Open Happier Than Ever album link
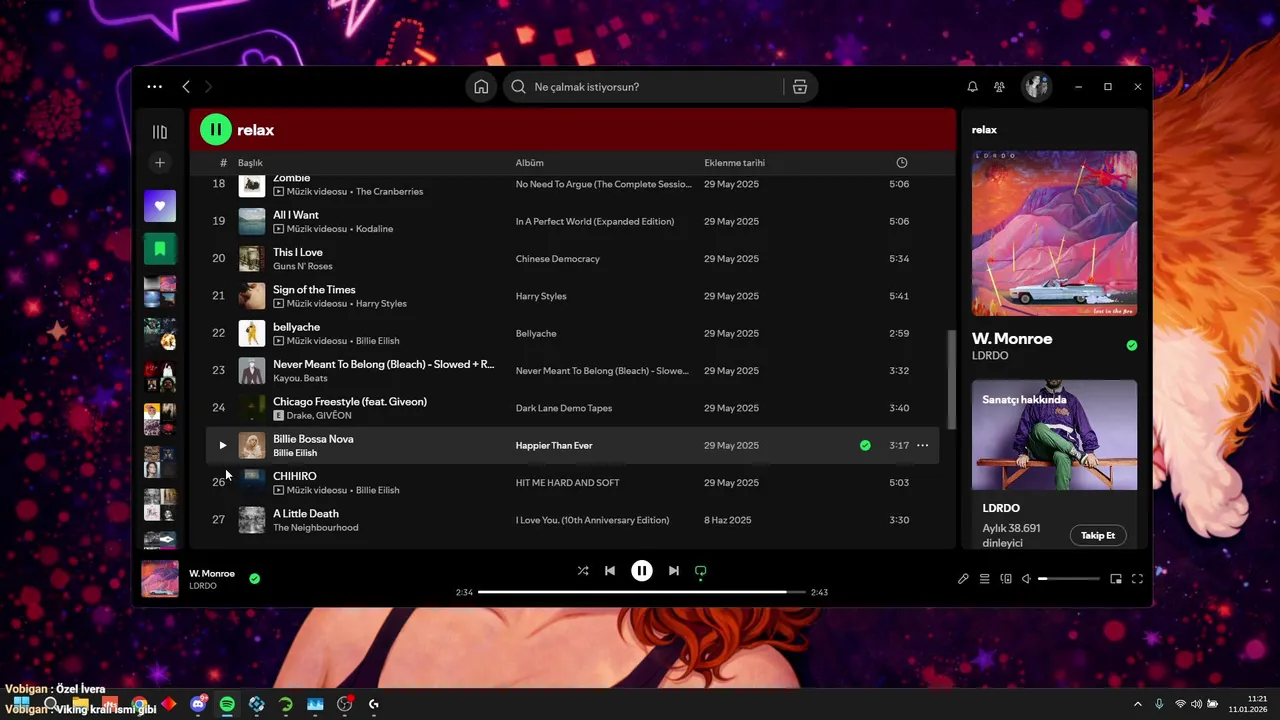Viewport: 1280px width, 720px height. [554, 445]
